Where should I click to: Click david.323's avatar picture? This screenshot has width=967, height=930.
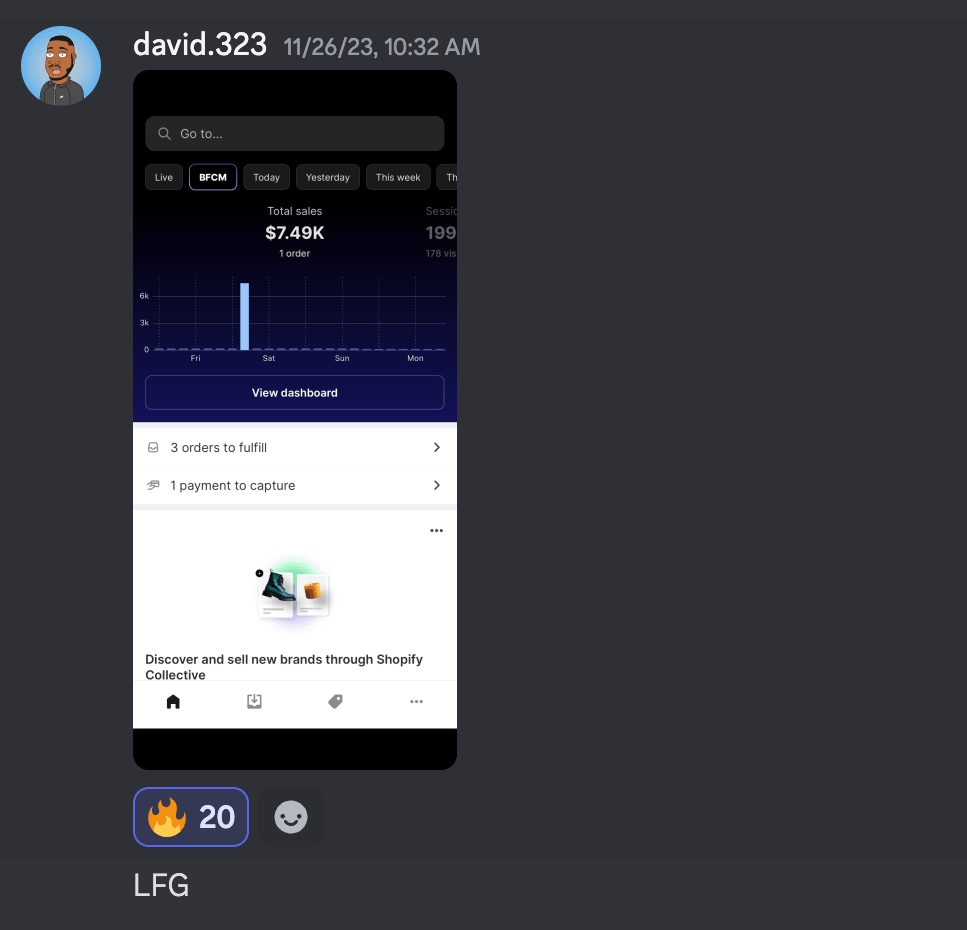(61, 66)
